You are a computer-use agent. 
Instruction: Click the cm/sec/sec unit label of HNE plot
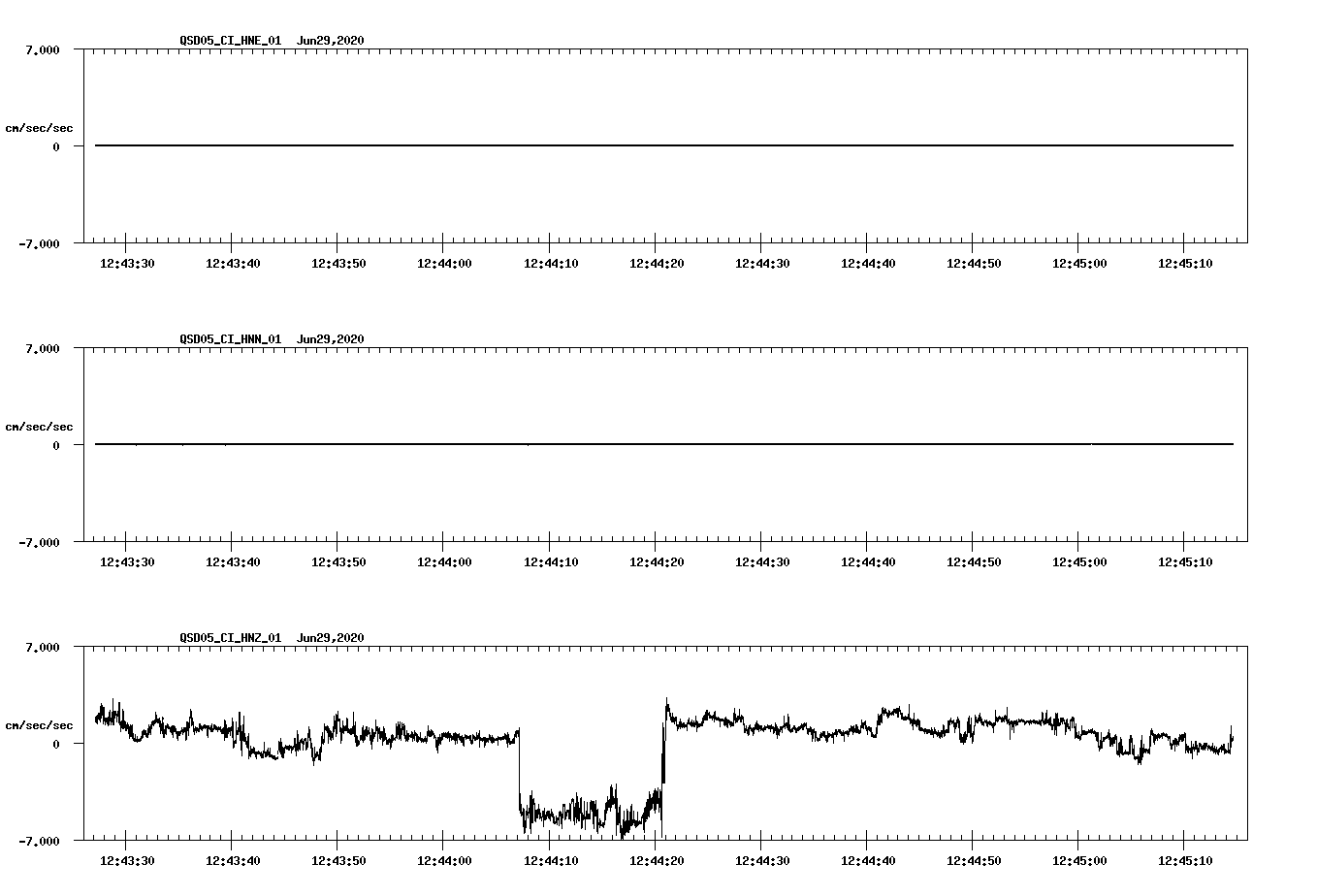pyautogui.click(x=39, y=128)
